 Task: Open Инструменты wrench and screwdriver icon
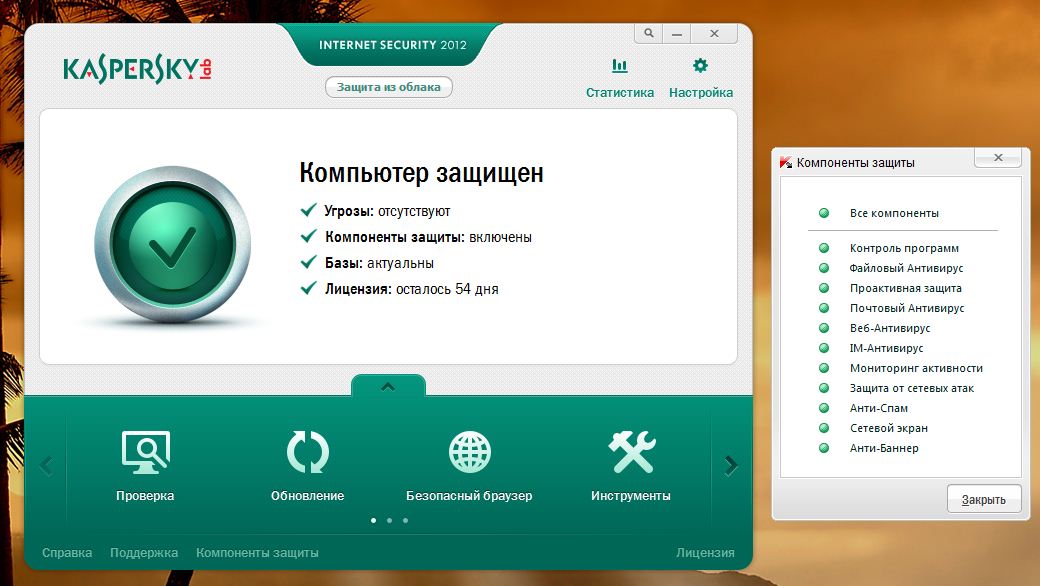click(x=631, y=452)
